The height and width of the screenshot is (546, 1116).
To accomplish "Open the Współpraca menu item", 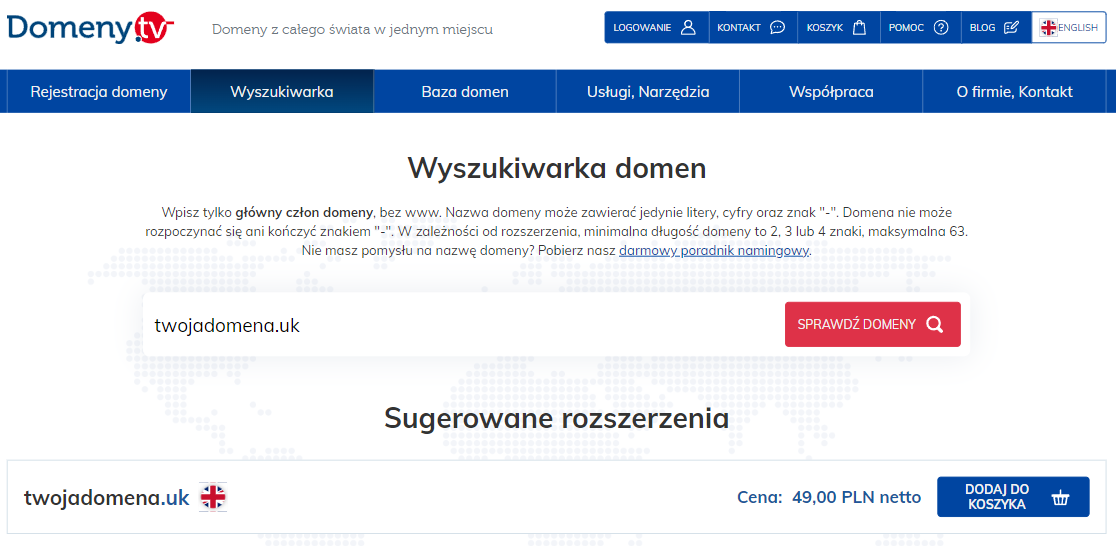I will click(831, 92).
